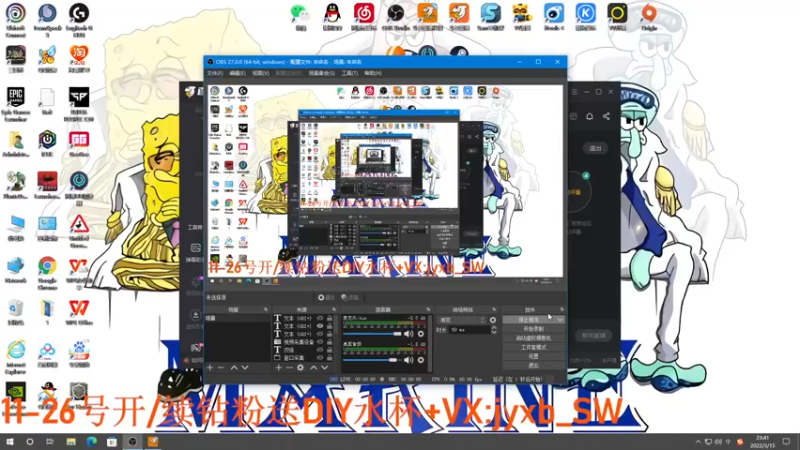This screenshot has height=450, width=800.
Task: Open the Origin desktop icon
Action: [x=649, y=17]
